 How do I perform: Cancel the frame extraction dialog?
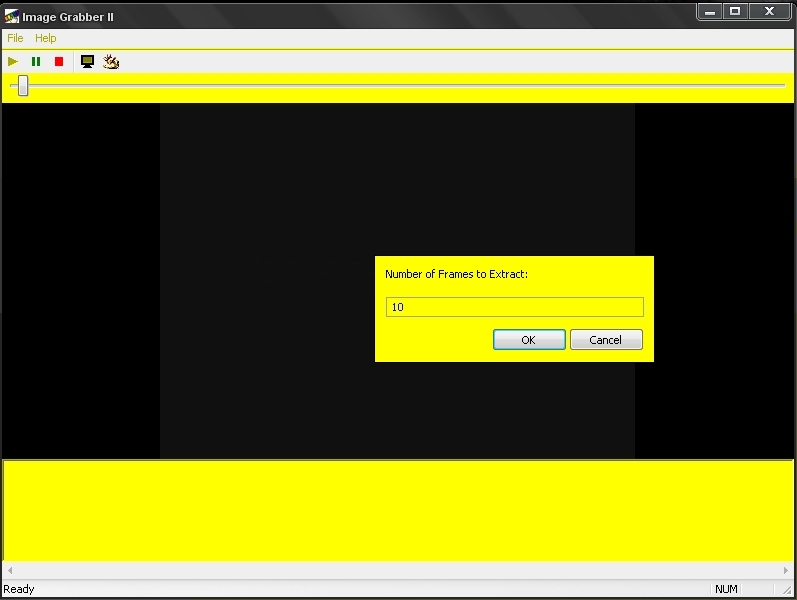(x=606, y=340)
